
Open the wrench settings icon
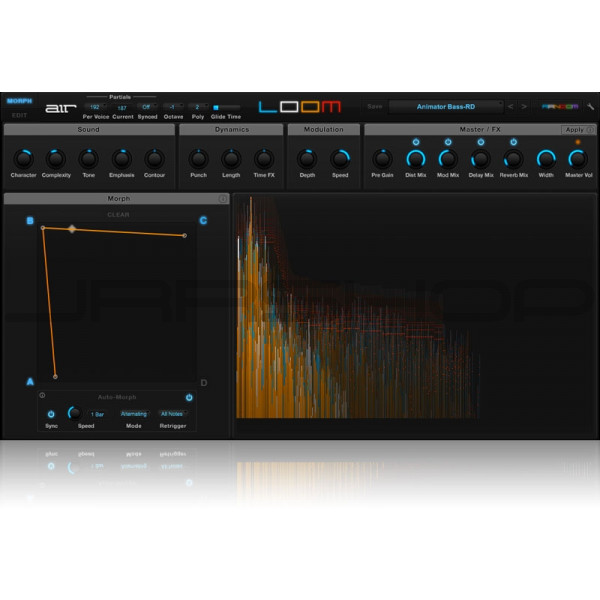pos(590,107)
